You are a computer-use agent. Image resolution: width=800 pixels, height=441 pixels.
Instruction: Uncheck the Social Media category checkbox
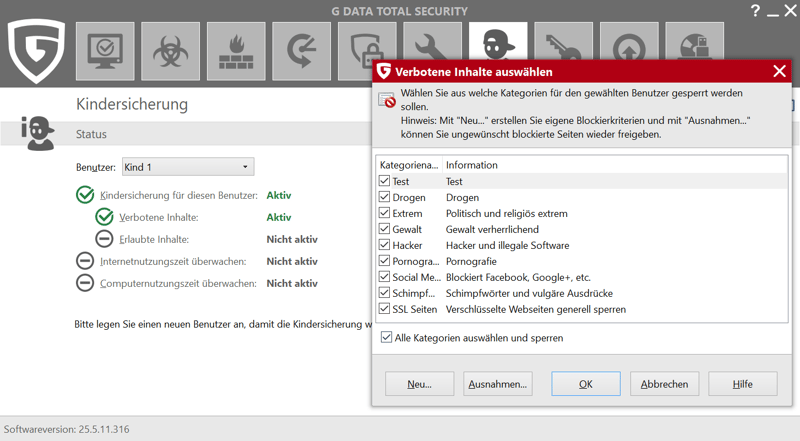click(384, 277)
